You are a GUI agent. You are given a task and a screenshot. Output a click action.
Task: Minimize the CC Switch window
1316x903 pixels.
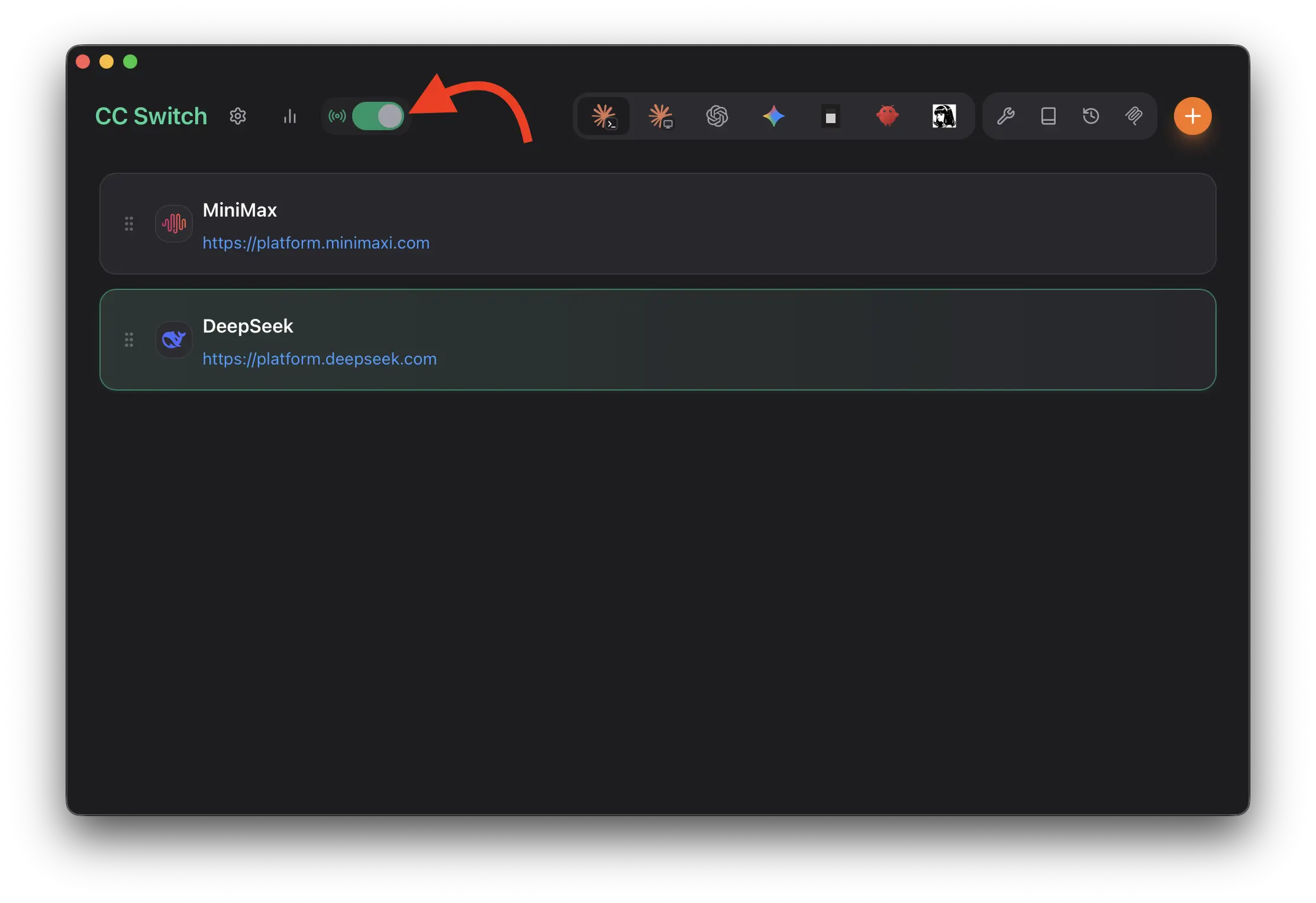(x=107, y=62)
